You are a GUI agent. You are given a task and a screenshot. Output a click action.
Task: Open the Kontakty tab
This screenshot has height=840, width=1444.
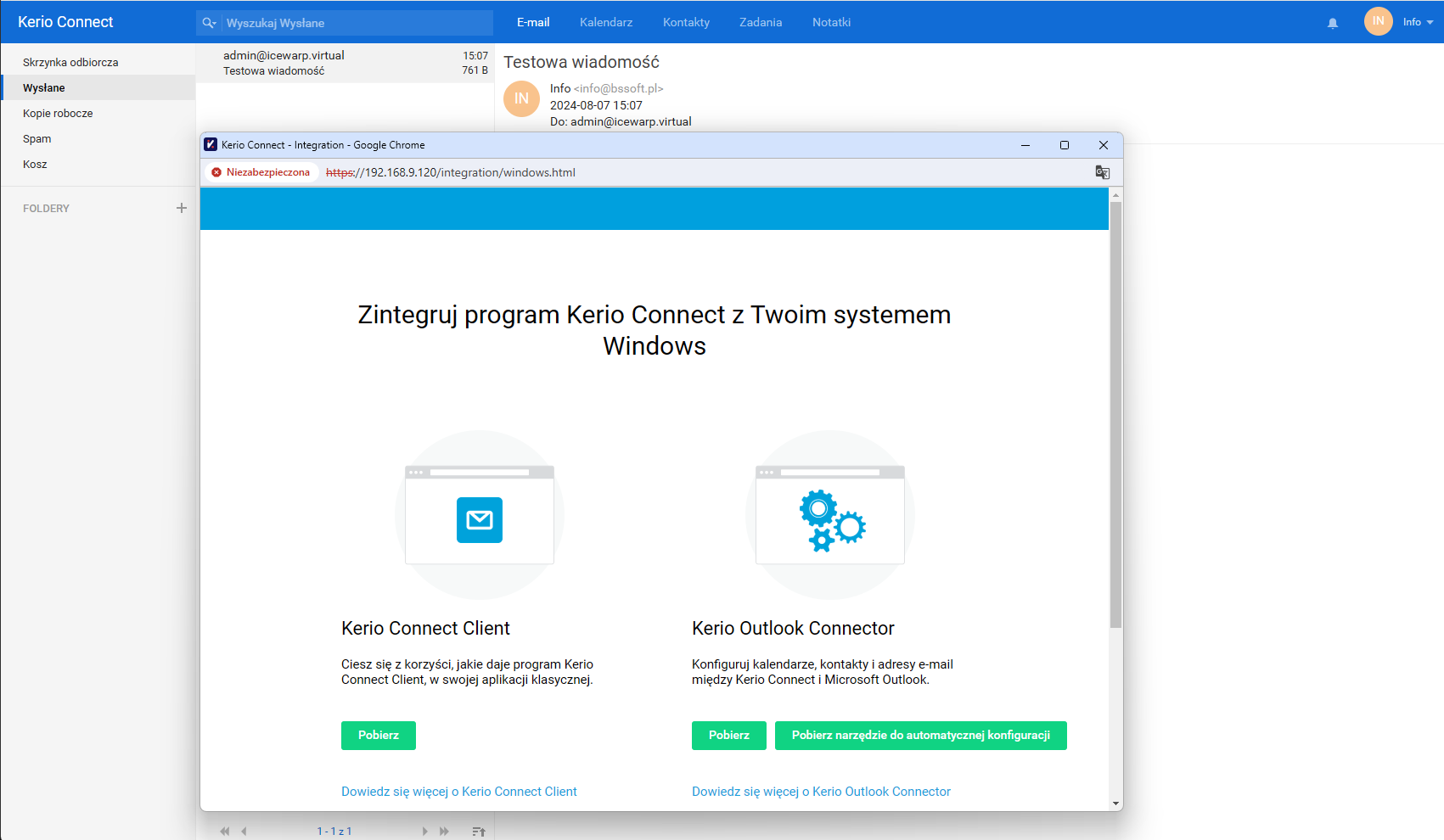point(686,22)
